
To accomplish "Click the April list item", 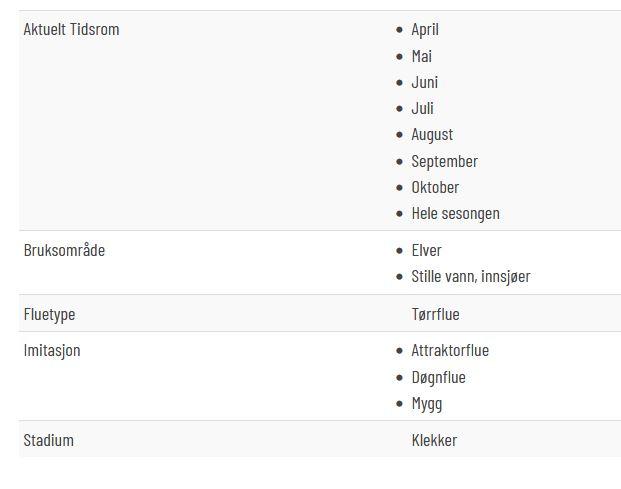I will tap(425, 30).
